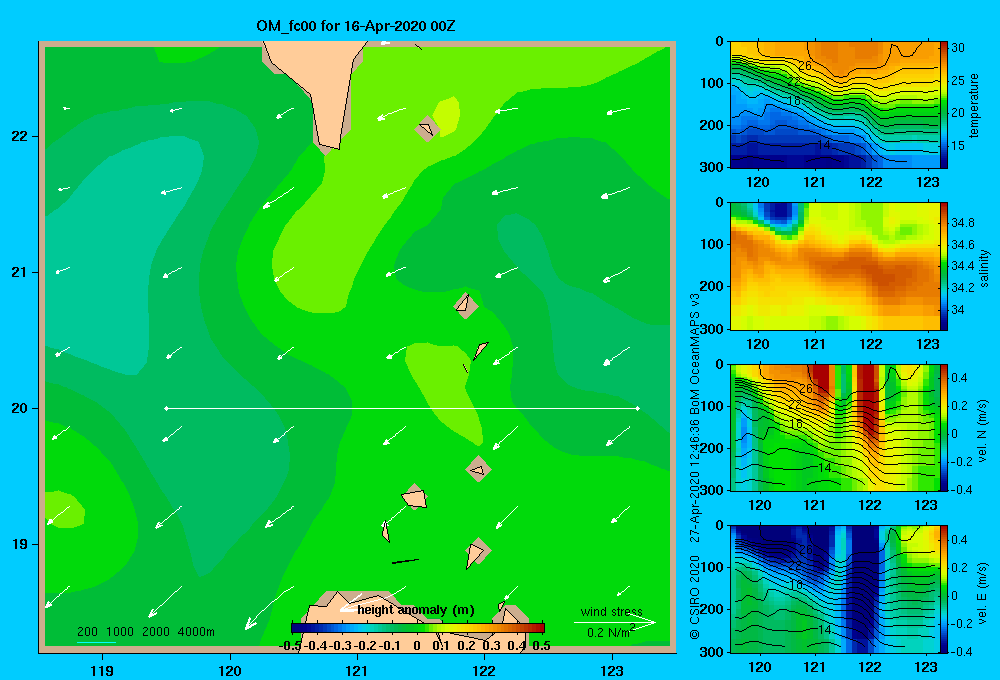Screen dimensions: 1000x680
Task: Click the 30 tick on temperature scale
Action: click(958, 48)
